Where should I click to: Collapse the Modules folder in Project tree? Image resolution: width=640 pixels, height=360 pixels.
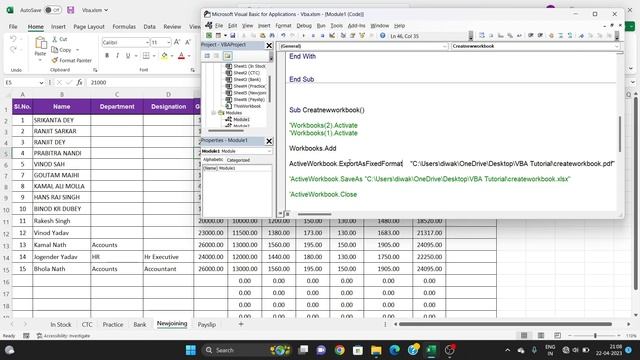[x=213, y=113]
